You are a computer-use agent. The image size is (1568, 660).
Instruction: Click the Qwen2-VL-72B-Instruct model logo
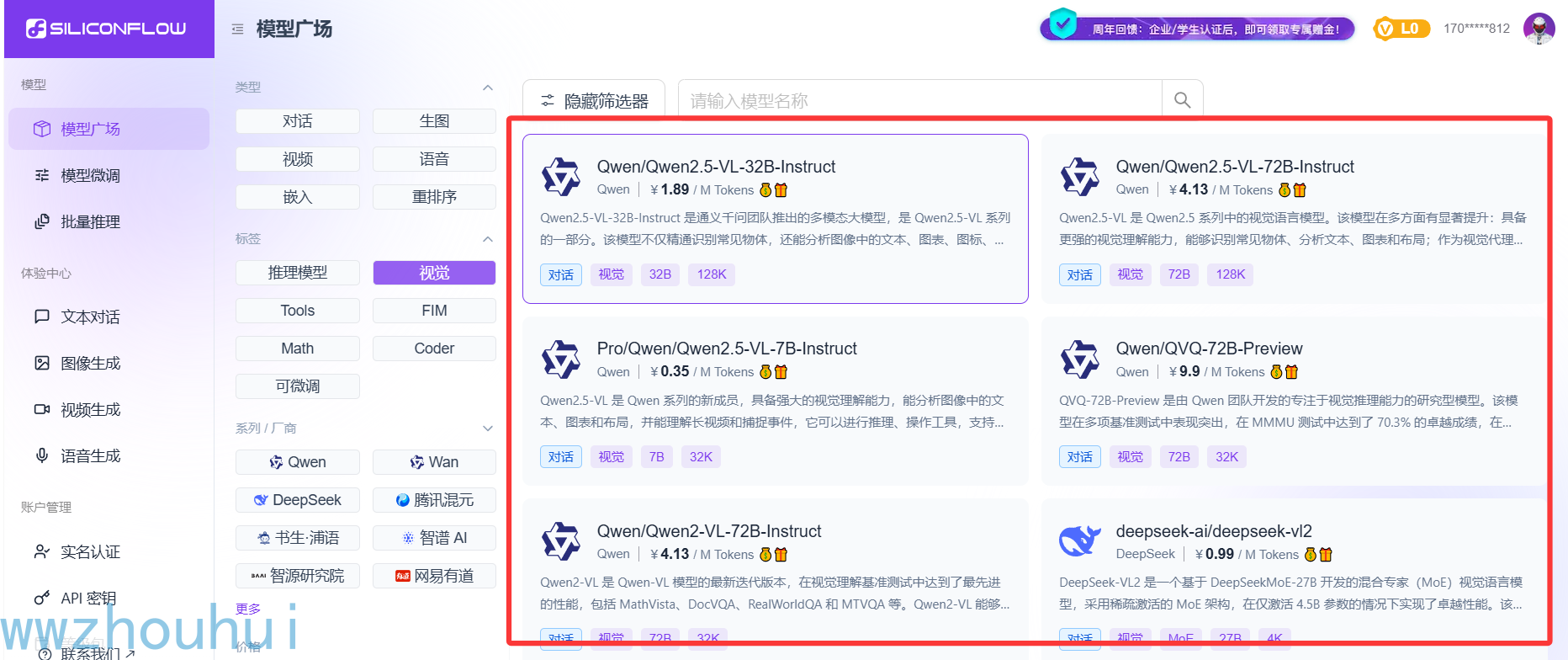(561, 542)
